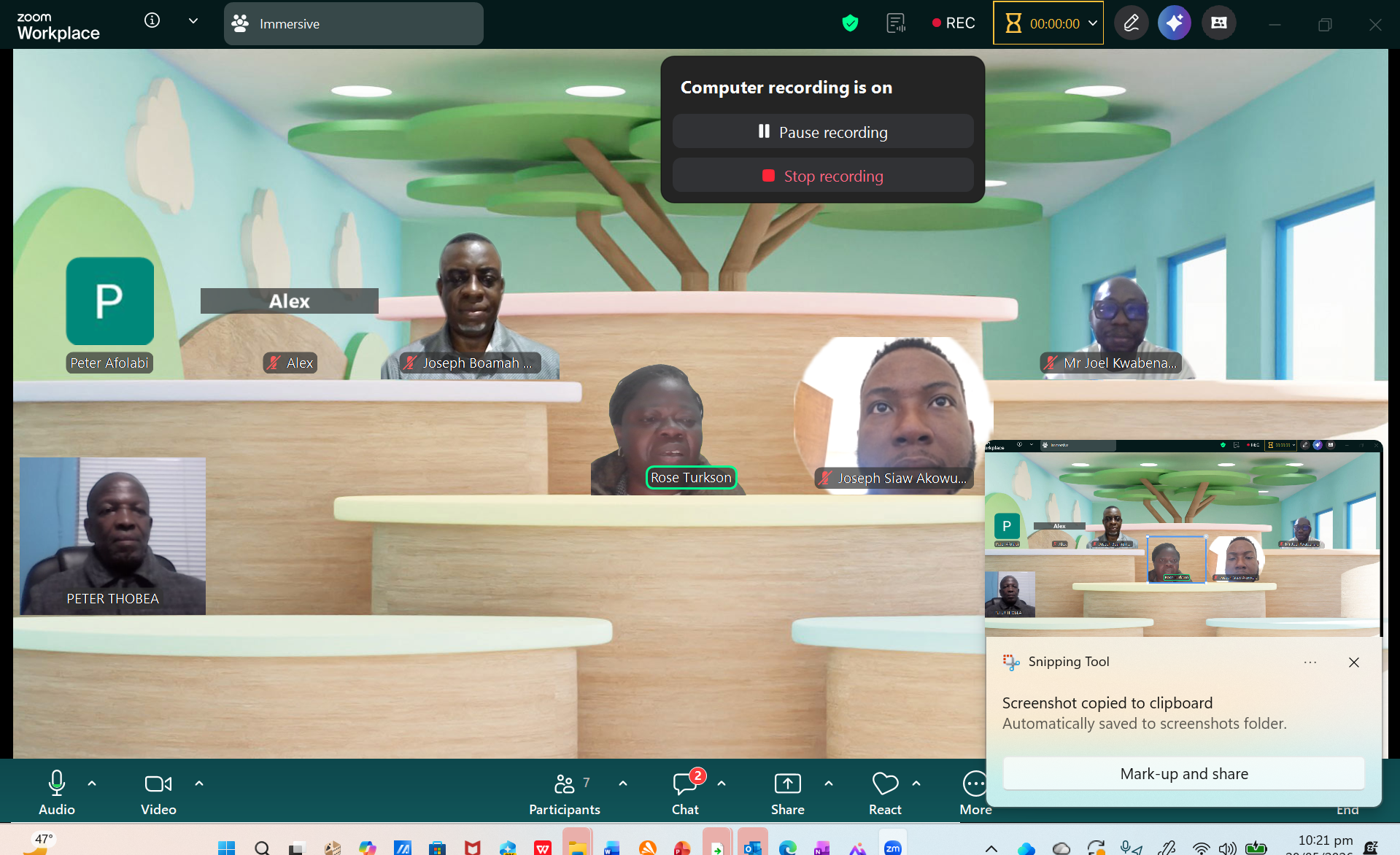Check the green encryption shield icon

[x=850, y=23]
